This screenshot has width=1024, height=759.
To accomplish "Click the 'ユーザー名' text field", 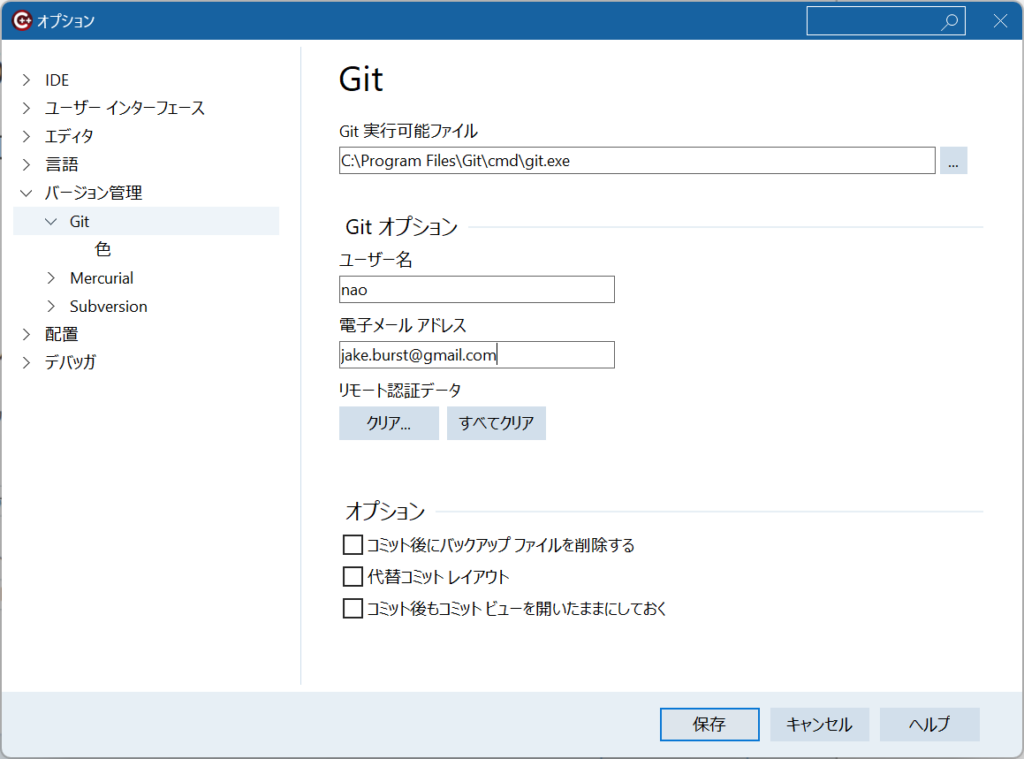I will pyautogui.click(x=476, y=290).
